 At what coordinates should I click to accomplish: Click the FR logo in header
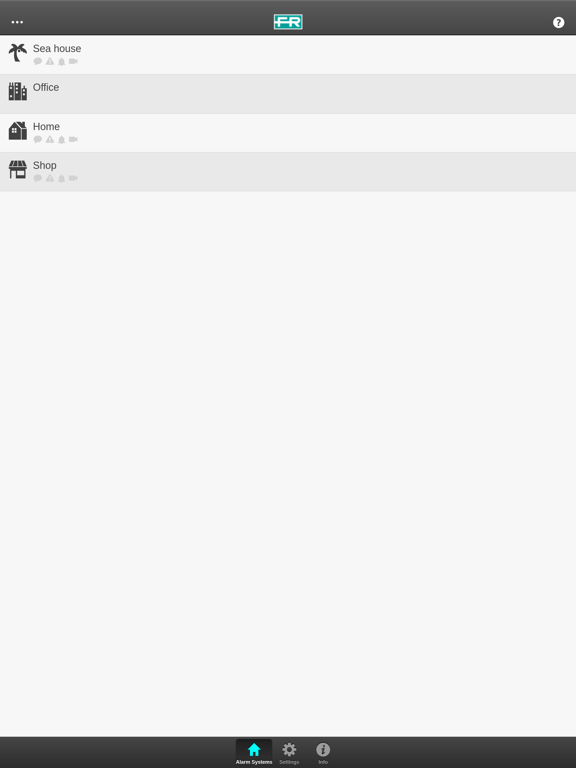coord(288,22)
